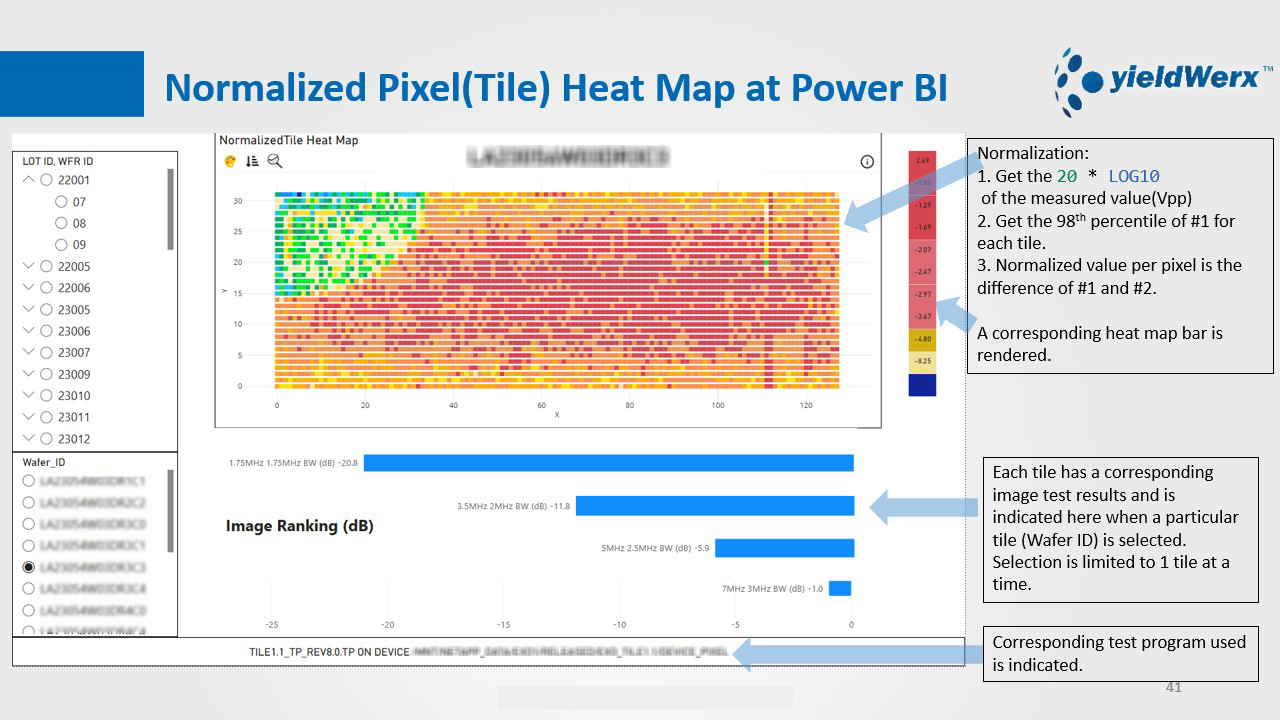Image resolution: width=1280 pixels, height=720 pixels.
Task: Collapse the 22001 lot tree node
Action: 28,181
